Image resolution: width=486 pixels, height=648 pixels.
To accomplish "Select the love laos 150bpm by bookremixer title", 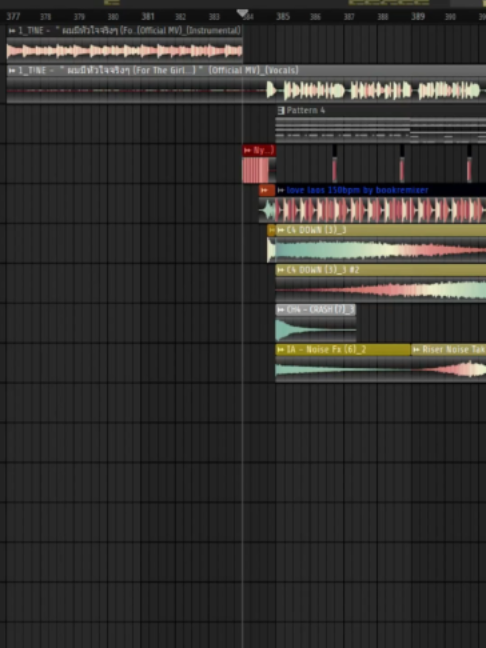I will tap(357, 190).
